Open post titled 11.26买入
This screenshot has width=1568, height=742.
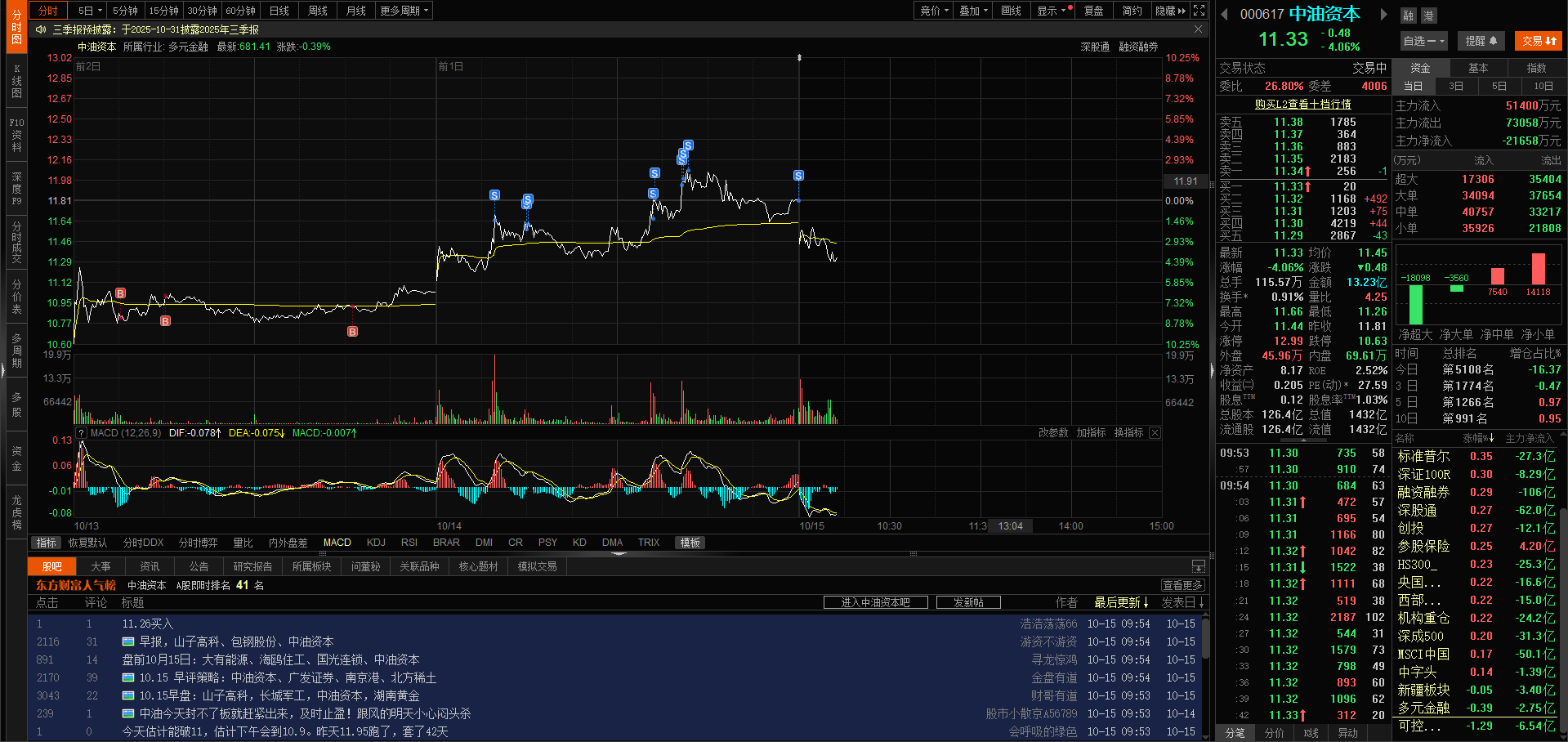click(x=148, y=624)
